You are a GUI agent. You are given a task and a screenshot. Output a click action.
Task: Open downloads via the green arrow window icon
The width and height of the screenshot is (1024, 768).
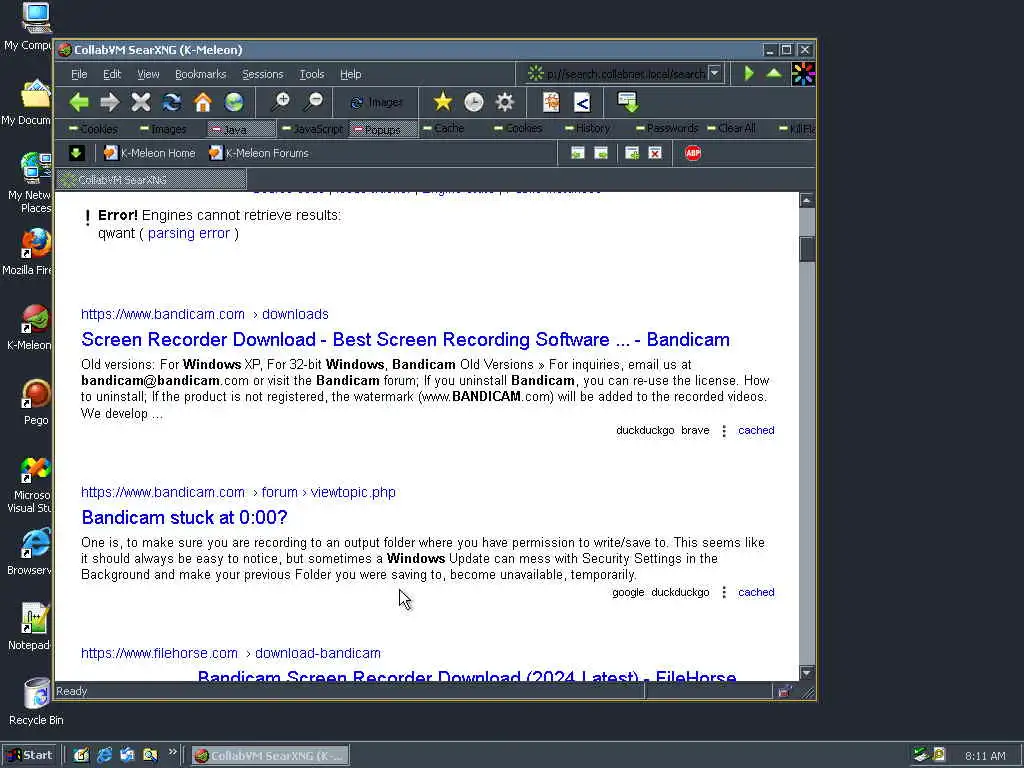pos(628,102)
